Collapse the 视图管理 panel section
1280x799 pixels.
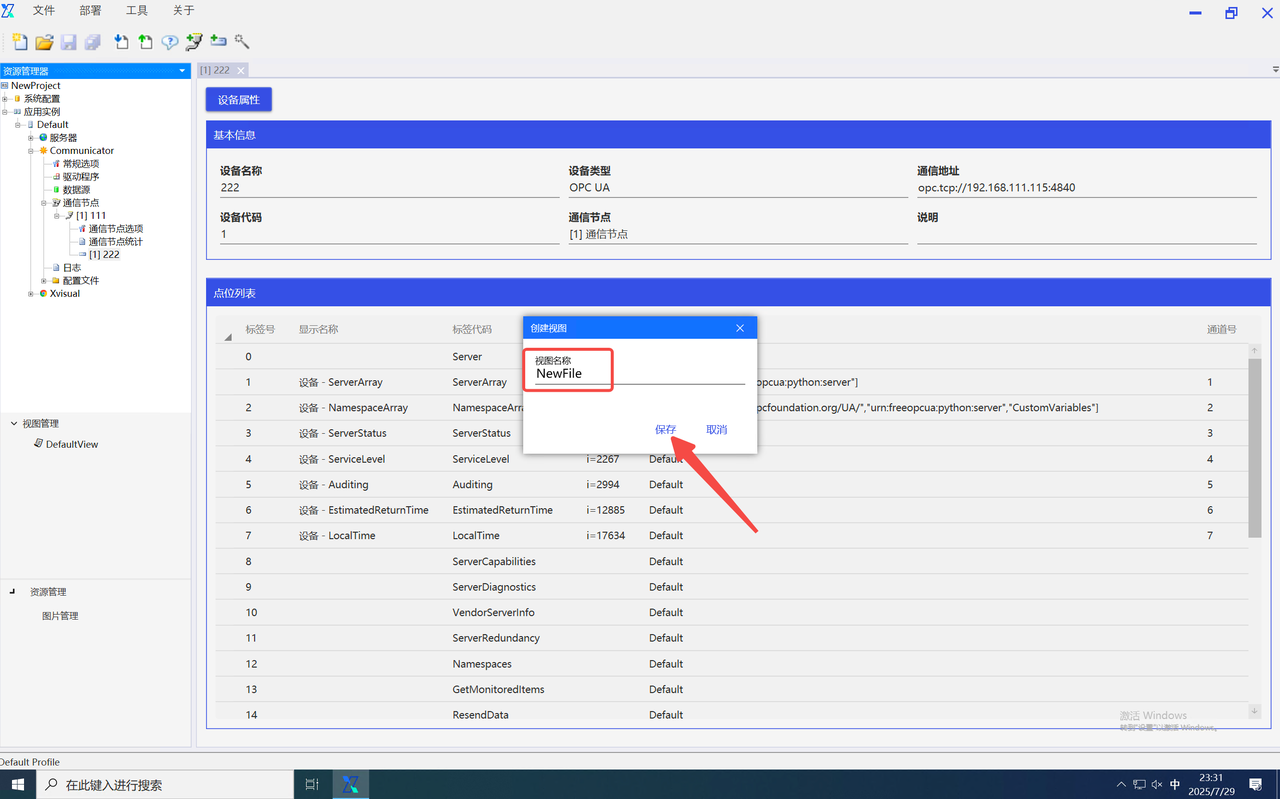(x=14, y=424)
